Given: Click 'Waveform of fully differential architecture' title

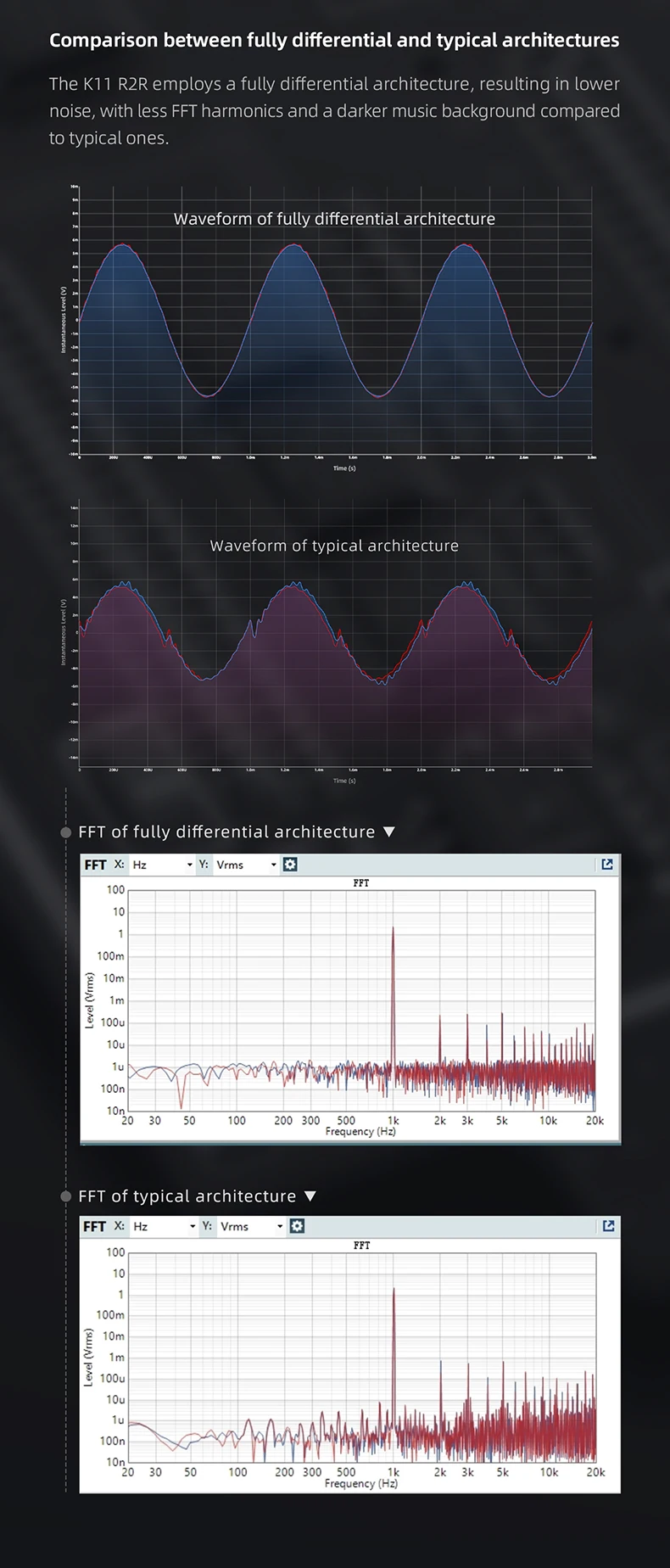Looking at the screenshot, I should (x=334, y=219).
